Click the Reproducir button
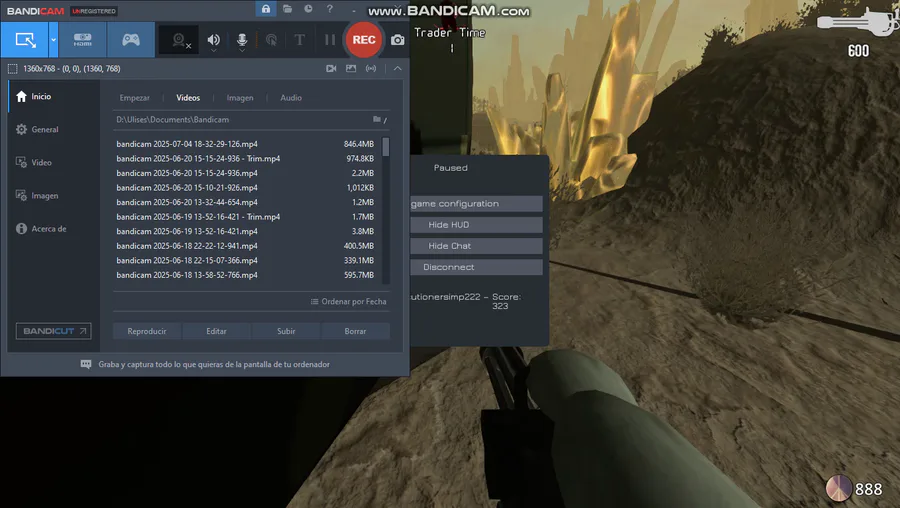Viewport: 900px width, 508px height. tap(147, 331)
